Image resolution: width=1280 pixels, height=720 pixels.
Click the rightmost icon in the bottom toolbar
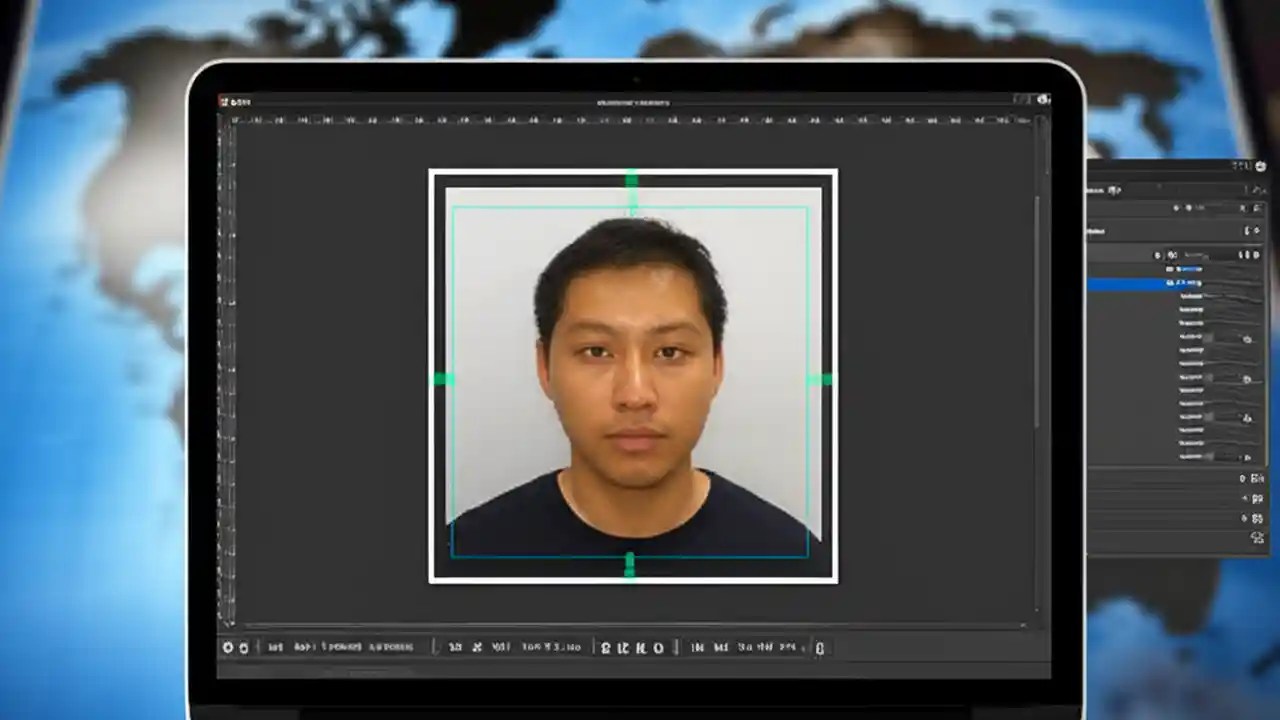pyautogui.click(x=818, y=648)
